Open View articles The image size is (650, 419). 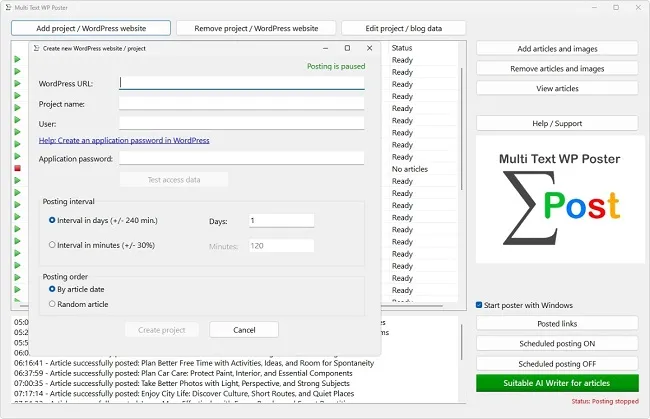tap(557, 88)
